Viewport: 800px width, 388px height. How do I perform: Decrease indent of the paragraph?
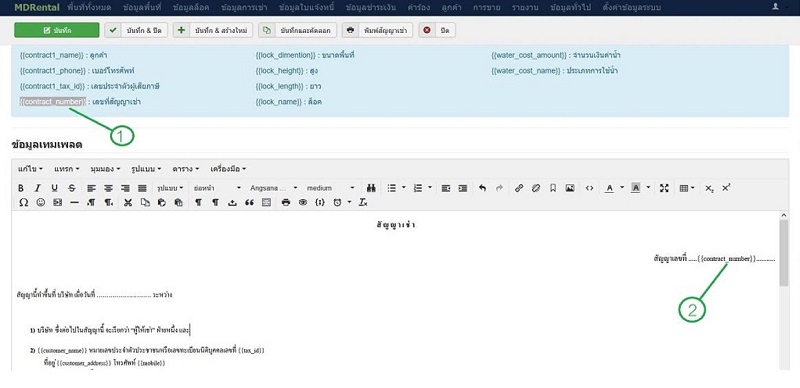tap(445, 188)
